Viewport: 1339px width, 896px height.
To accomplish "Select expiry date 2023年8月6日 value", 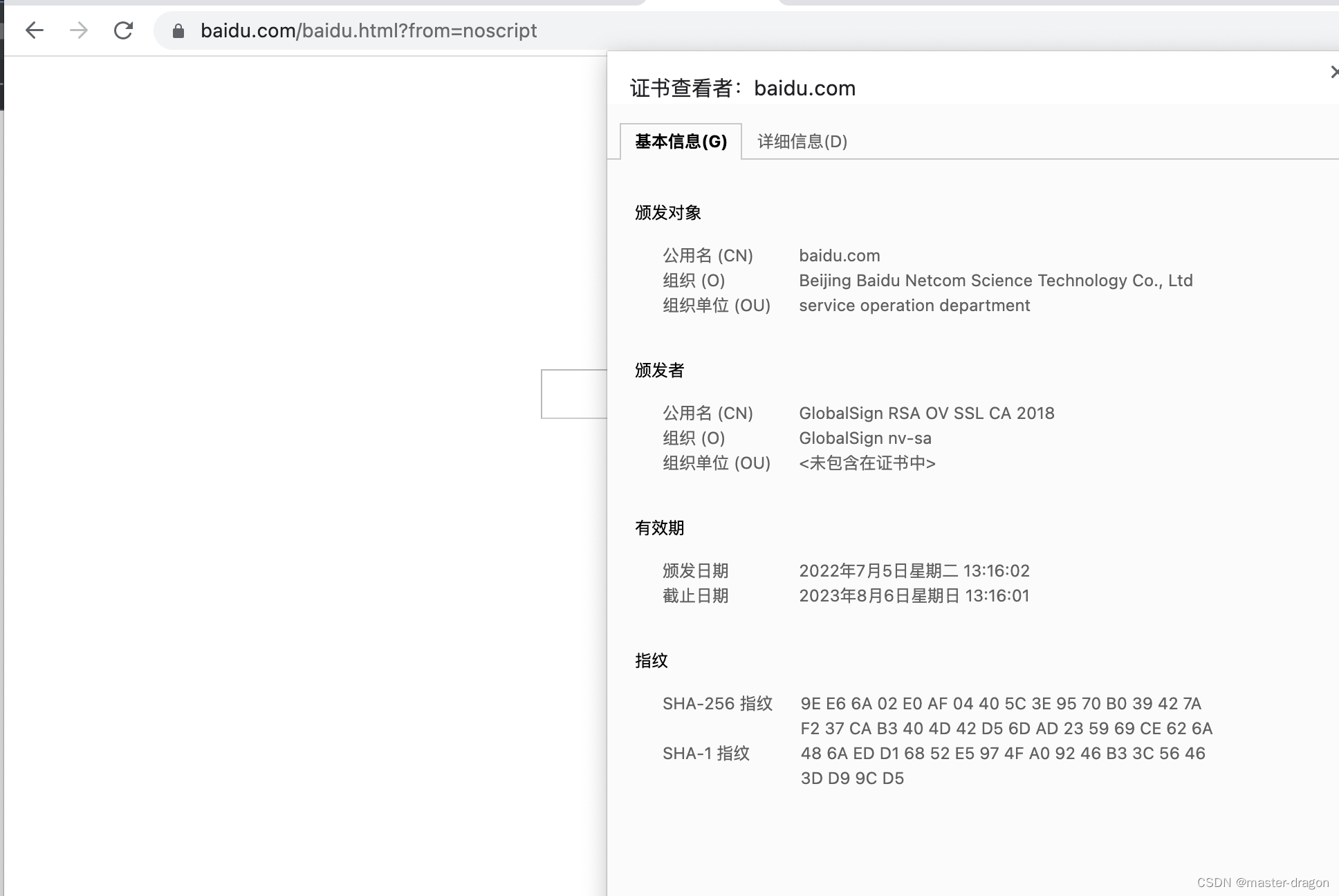I will [914, 596].
